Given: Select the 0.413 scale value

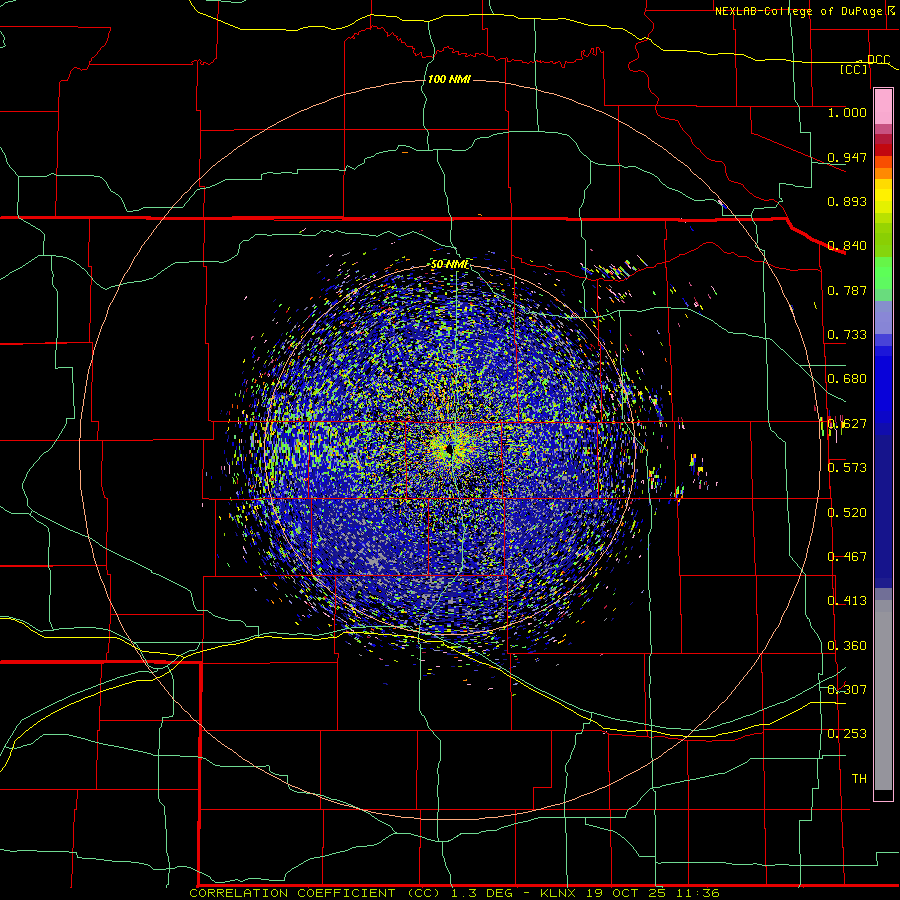Looking at the screenshot, I should [x=847, y=601].
